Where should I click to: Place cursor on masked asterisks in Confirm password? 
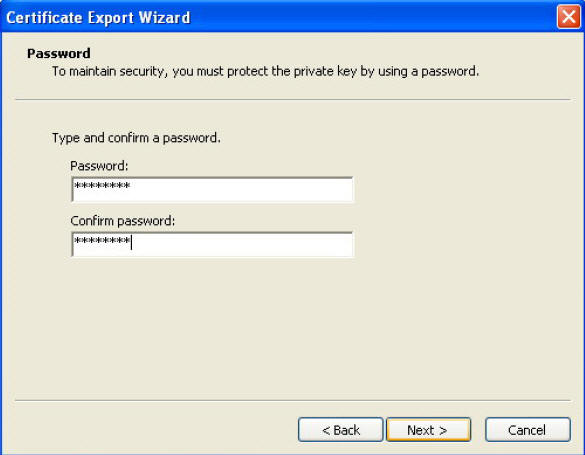[102, 241]
